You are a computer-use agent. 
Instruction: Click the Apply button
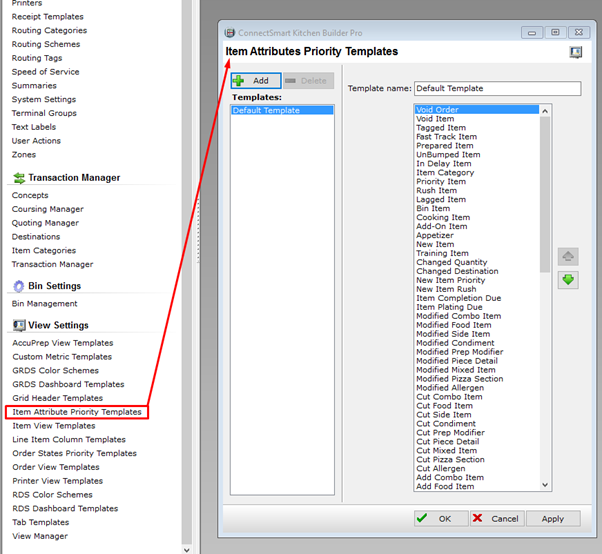553,518
